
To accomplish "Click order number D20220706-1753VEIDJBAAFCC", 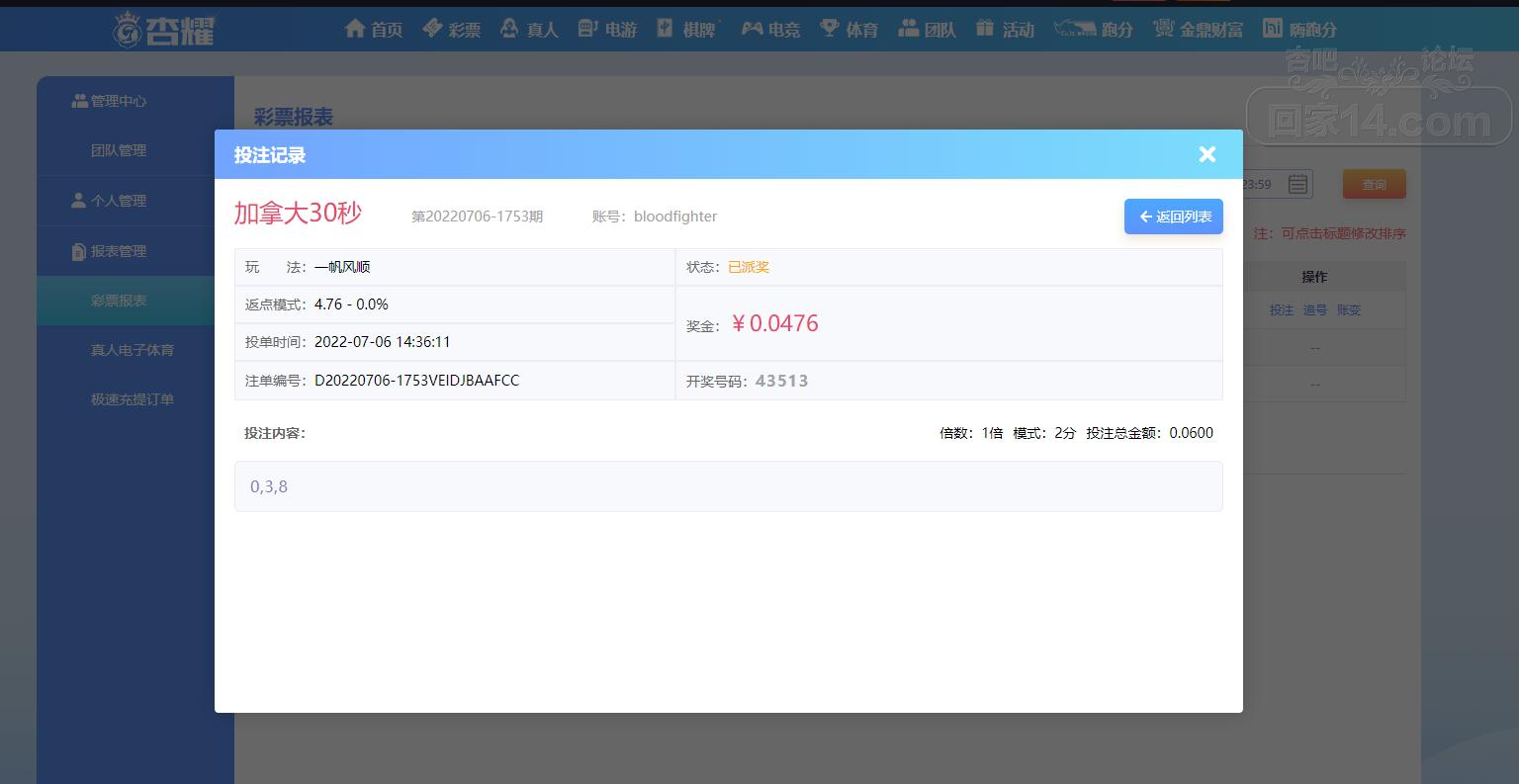I will [416, 381].
